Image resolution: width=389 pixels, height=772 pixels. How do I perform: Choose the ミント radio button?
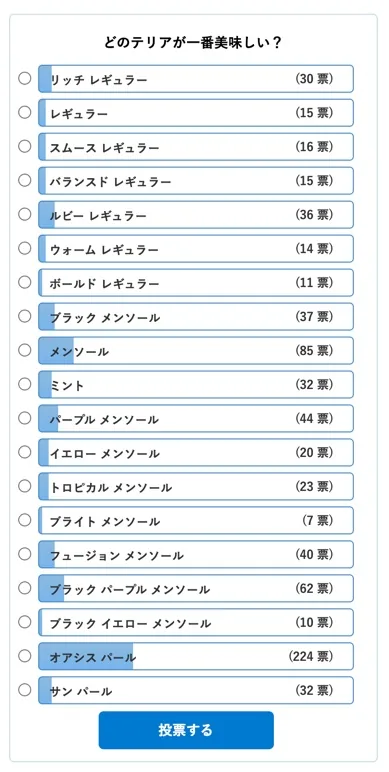pos(25,384)
